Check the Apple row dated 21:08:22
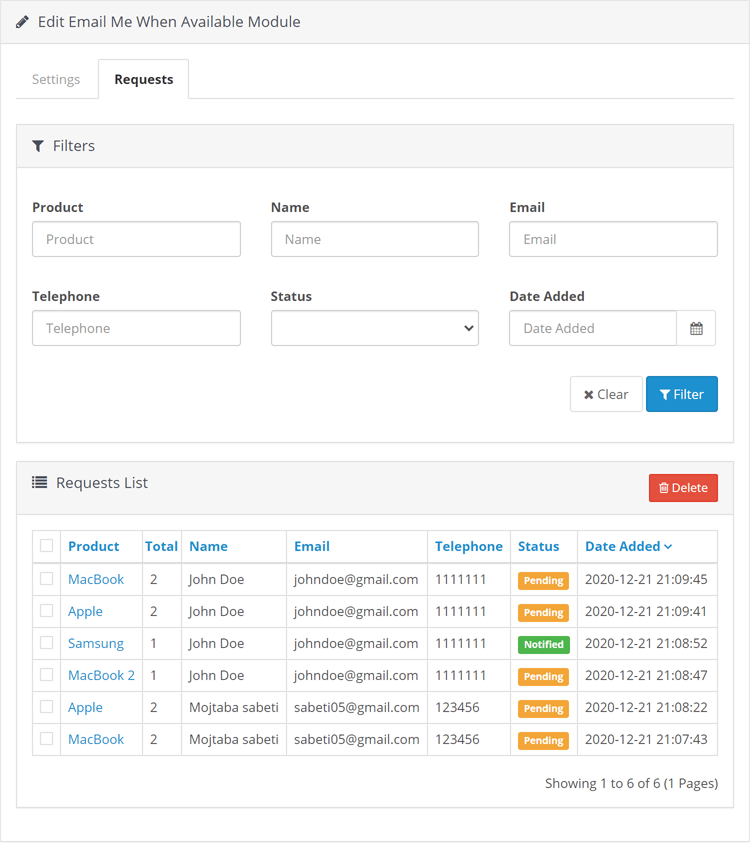Viewport: 750px width, 843px height. coord(47,706)
